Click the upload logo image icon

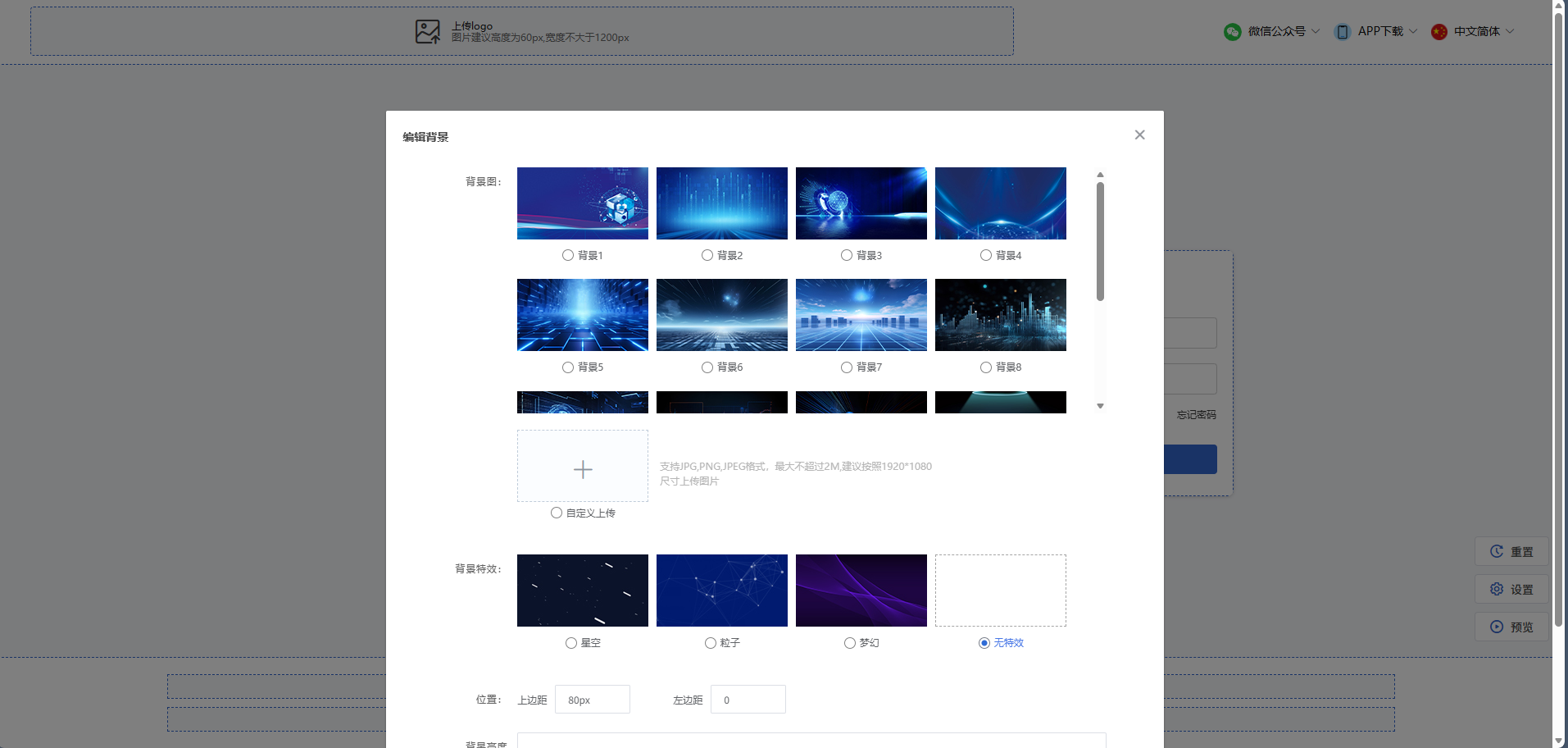point(428,32)
